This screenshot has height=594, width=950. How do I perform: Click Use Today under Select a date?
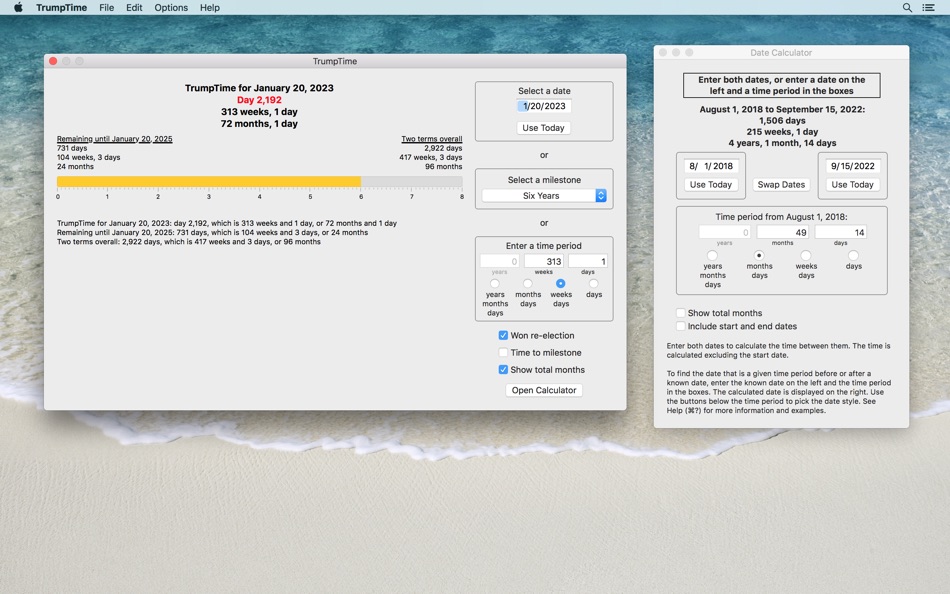(x=543, y=128)
